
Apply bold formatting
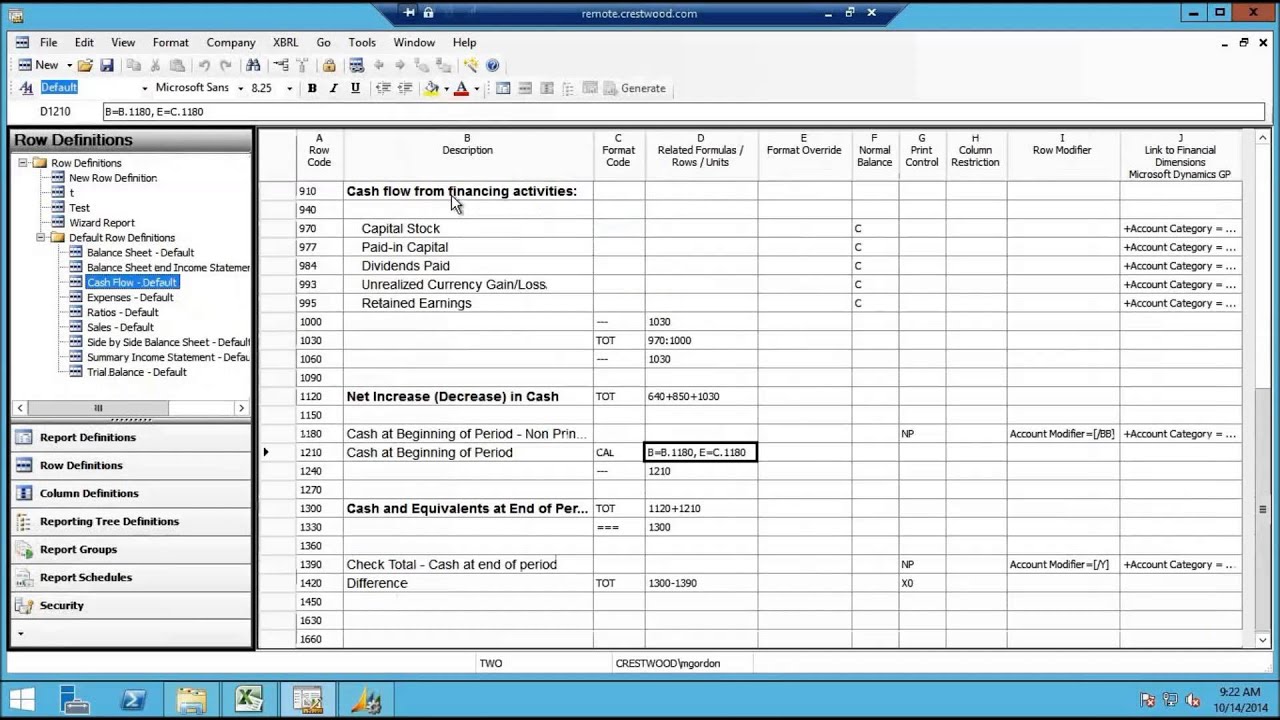(x=312, y=88)
